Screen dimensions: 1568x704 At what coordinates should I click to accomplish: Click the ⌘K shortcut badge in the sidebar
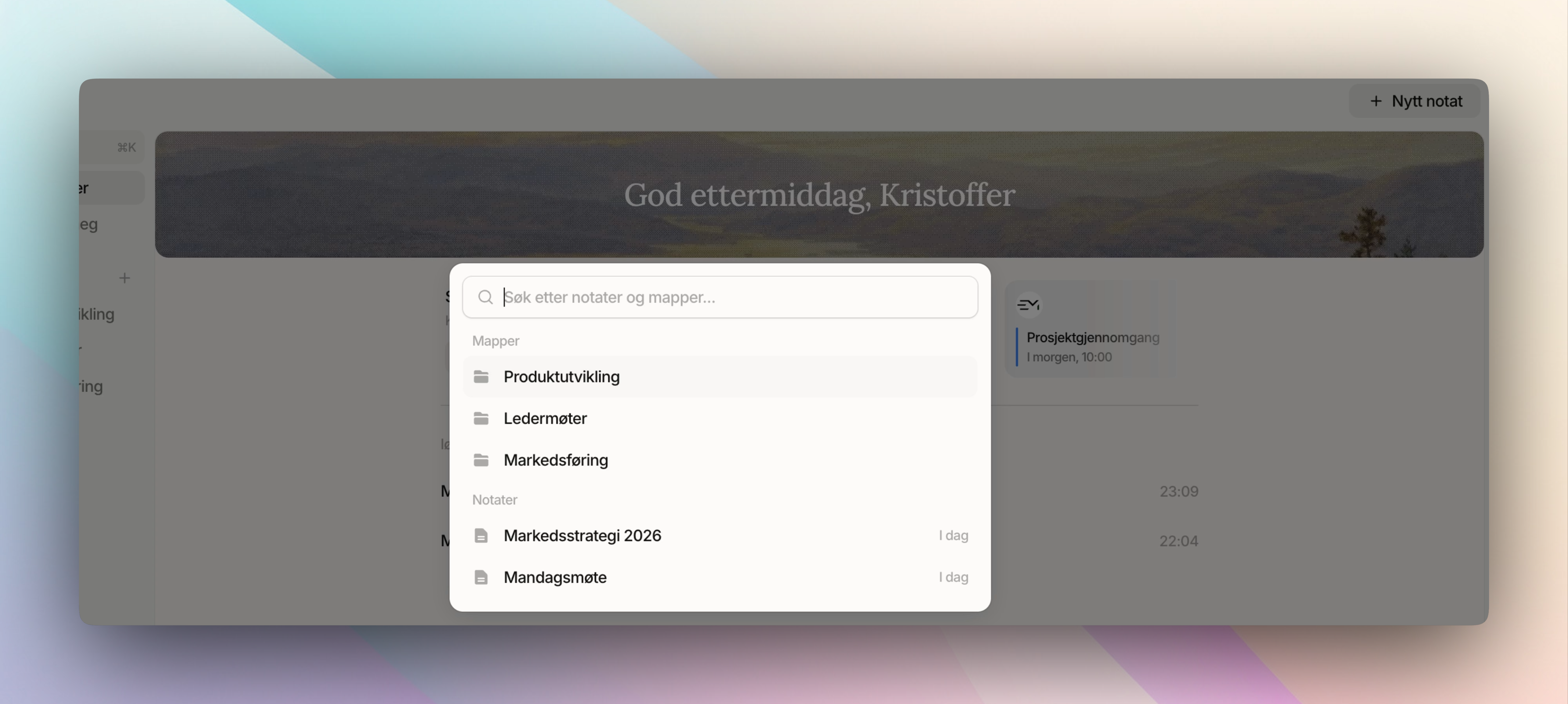[126, 147]
